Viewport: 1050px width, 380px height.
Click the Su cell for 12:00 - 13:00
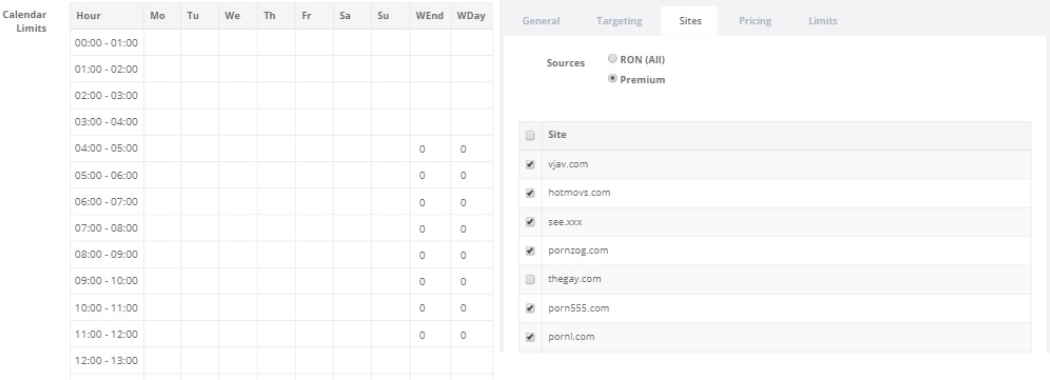click(390, 361)
